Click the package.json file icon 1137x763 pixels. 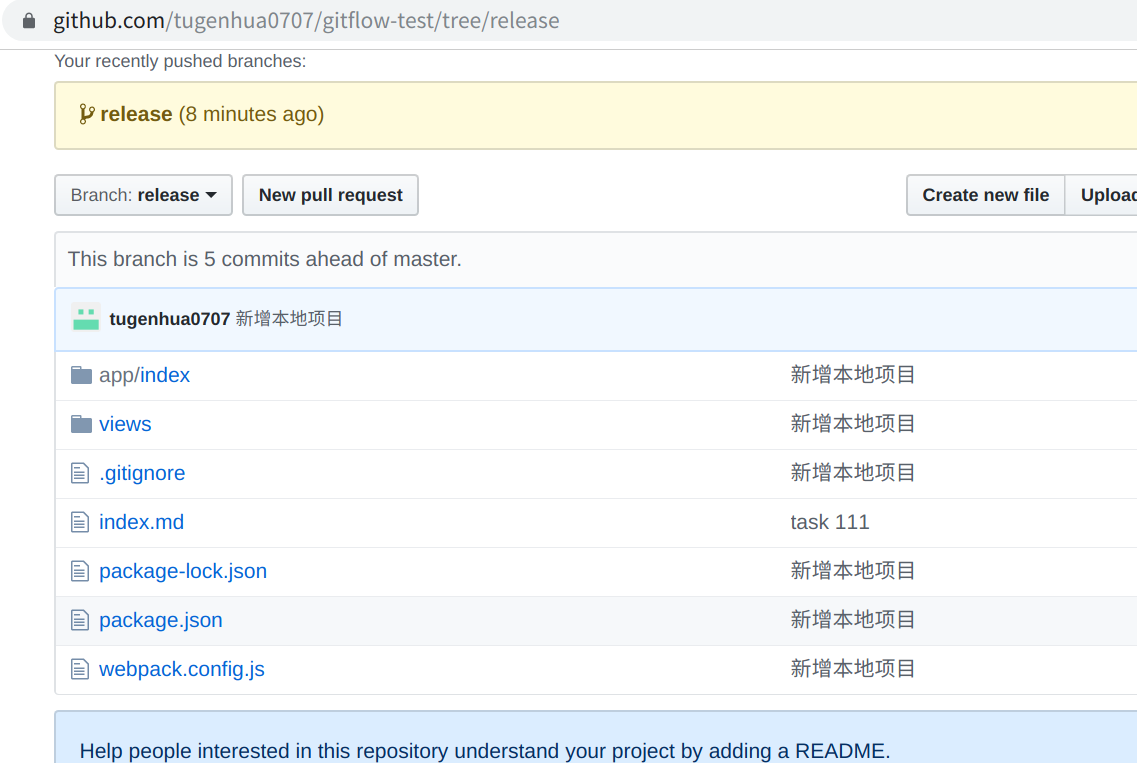coord(81,620)
